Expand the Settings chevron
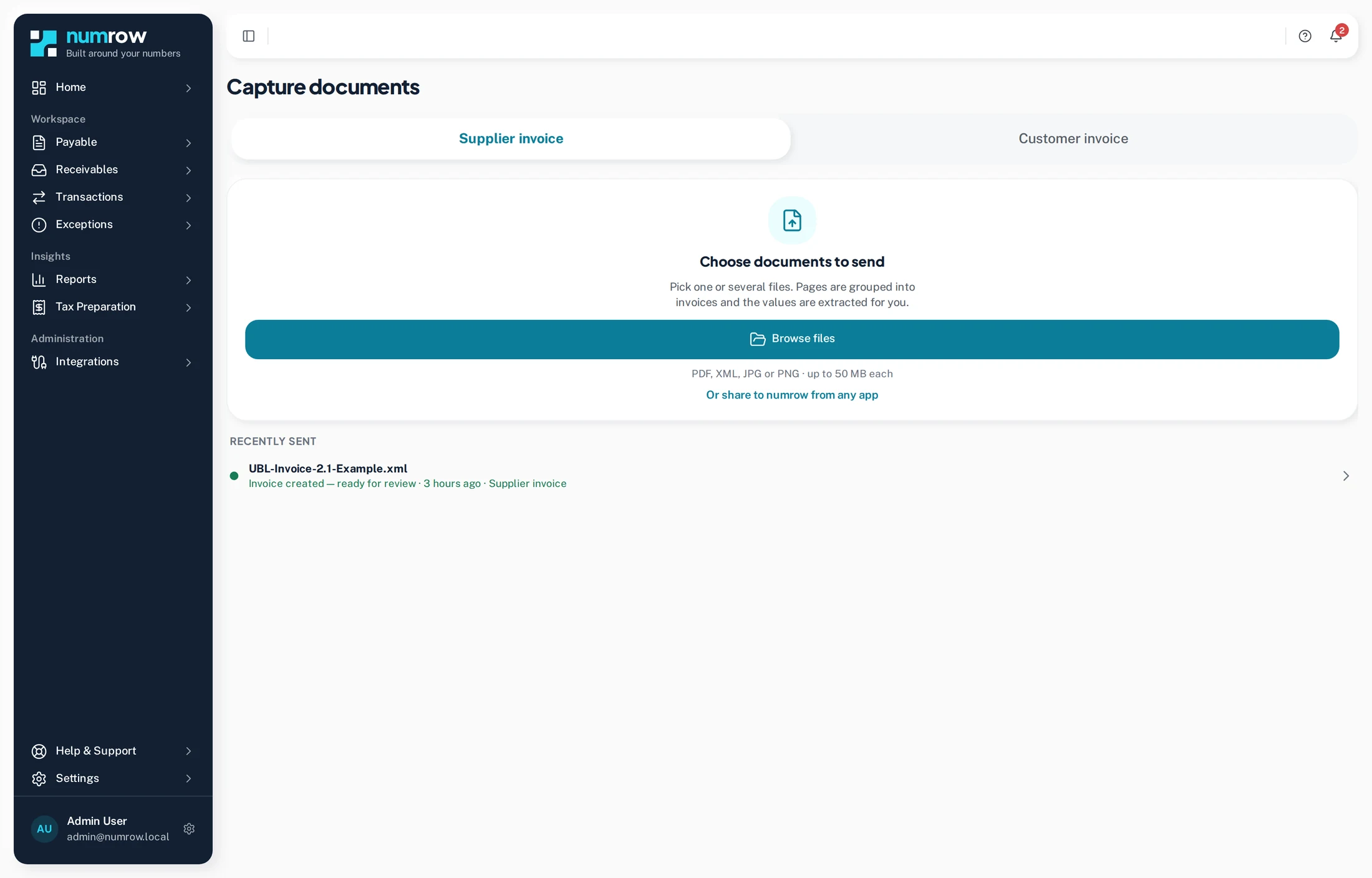Image resolution: width=1372 pixels, height=878 pixels. click(x=188, y=779)
